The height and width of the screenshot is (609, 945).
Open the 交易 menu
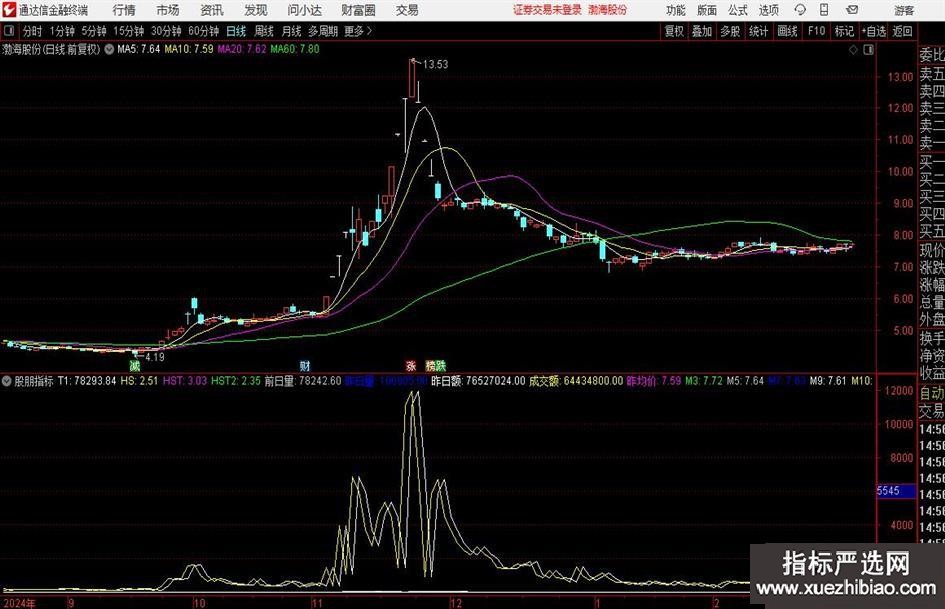[x=407, y=10]
